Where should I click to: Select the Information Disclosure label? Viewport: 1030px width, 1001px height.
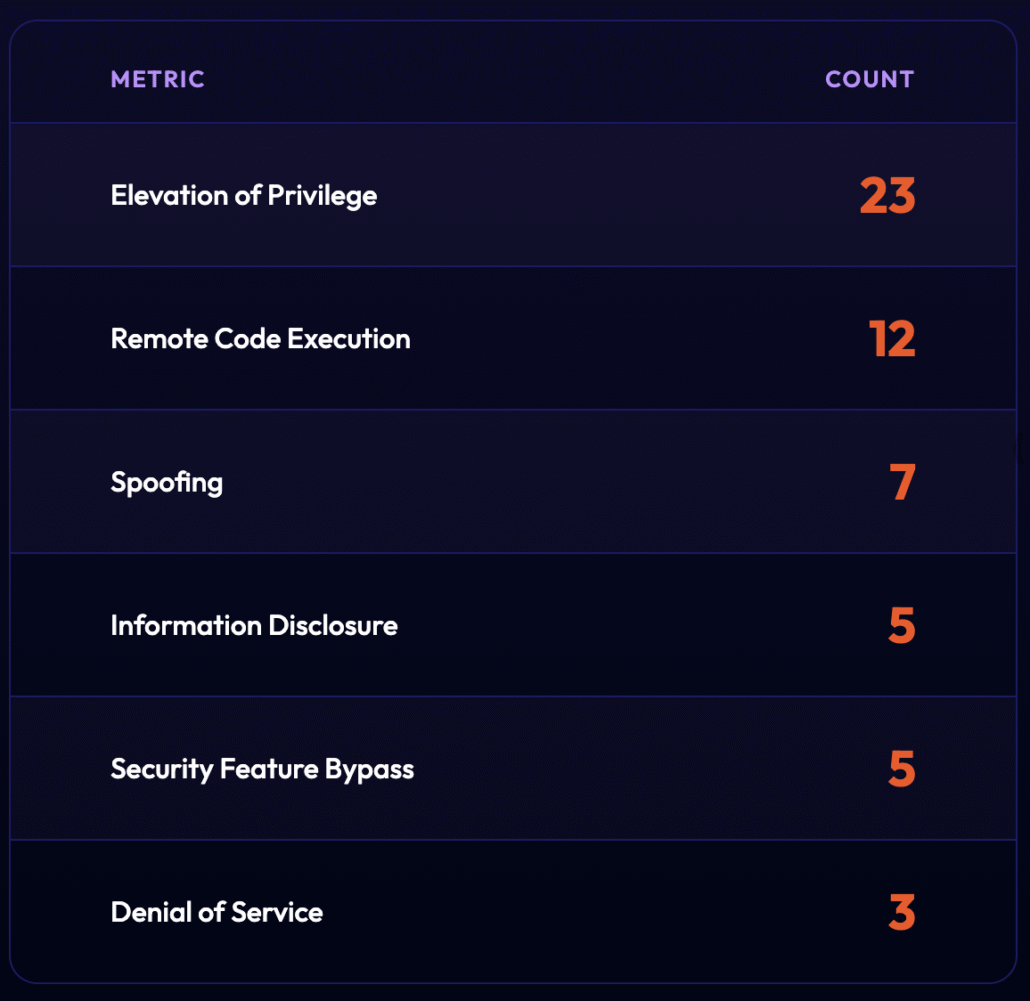(x=254, y=626)
